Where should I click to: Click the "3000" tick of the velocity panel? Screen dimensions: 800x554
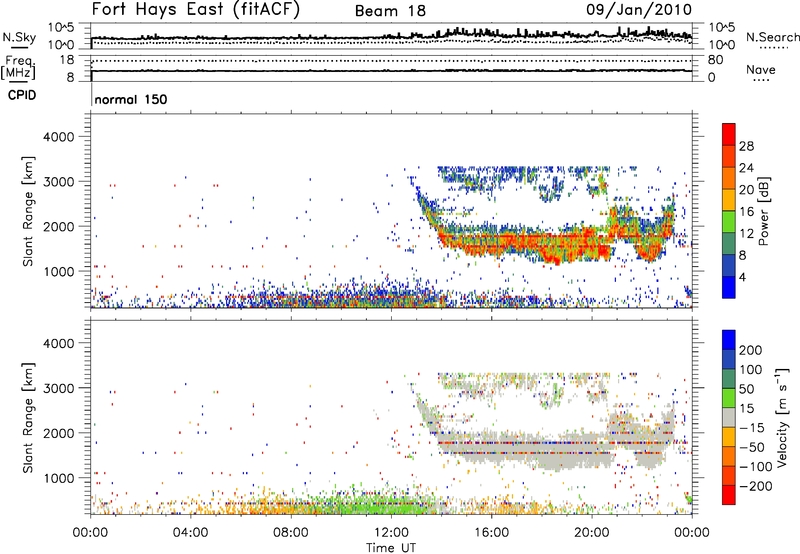59,388
